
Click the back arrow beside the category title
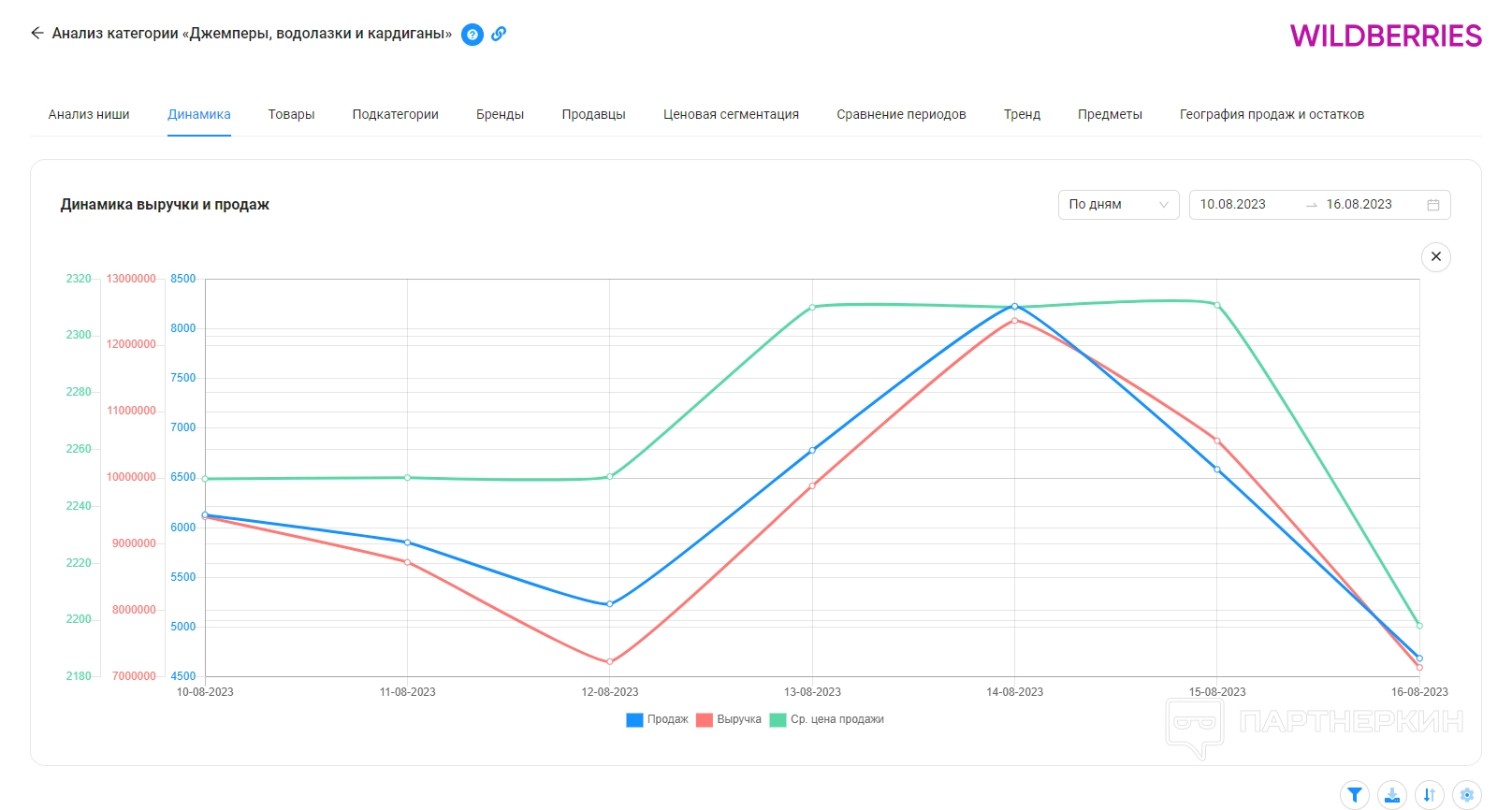[37, 34]
